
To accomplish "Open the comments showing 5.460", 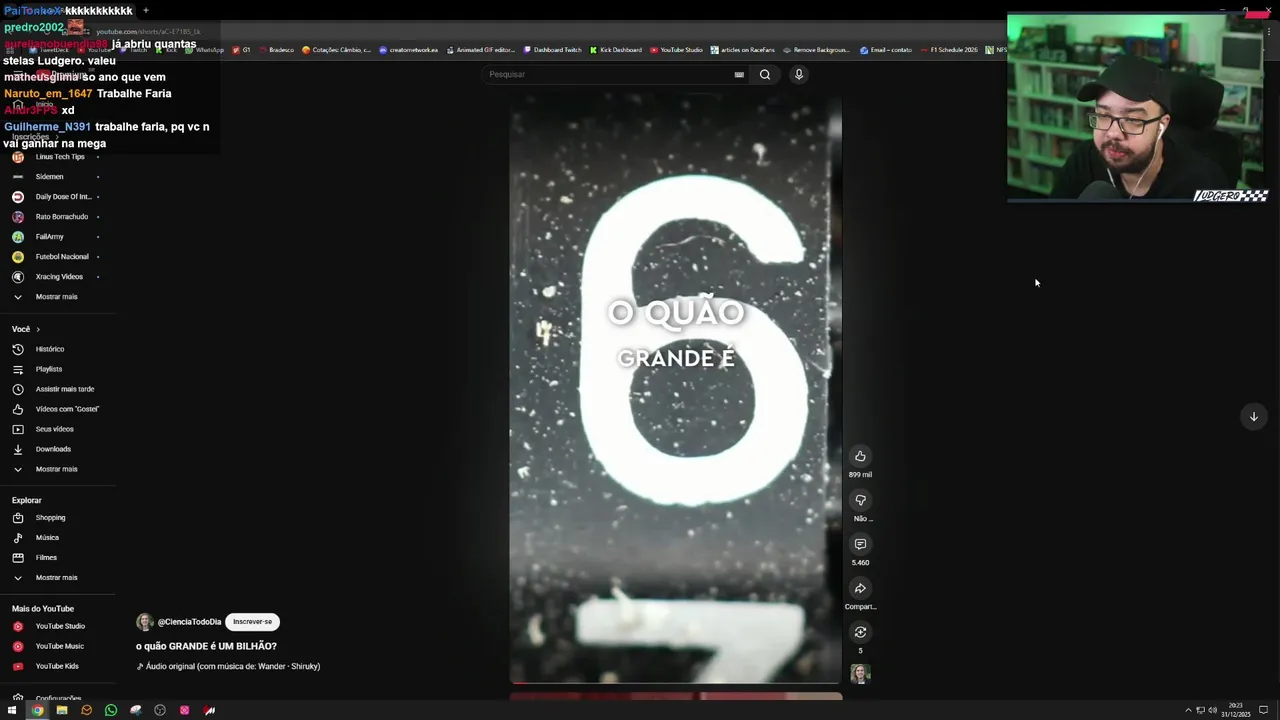I will 860,544.
